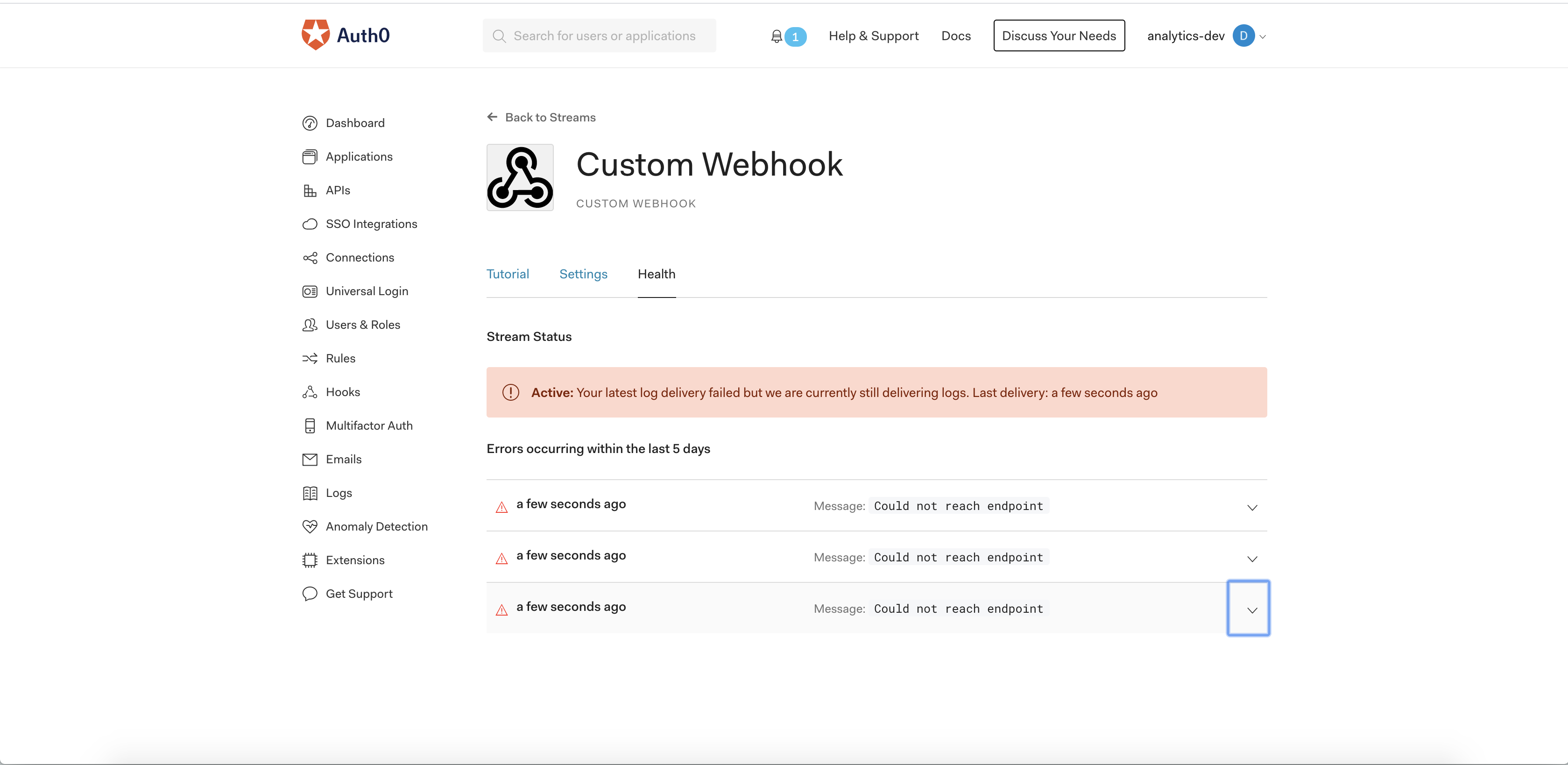Click the Discuss Your Needs button
1568x765 pixels.
(x=1059, y=36)
